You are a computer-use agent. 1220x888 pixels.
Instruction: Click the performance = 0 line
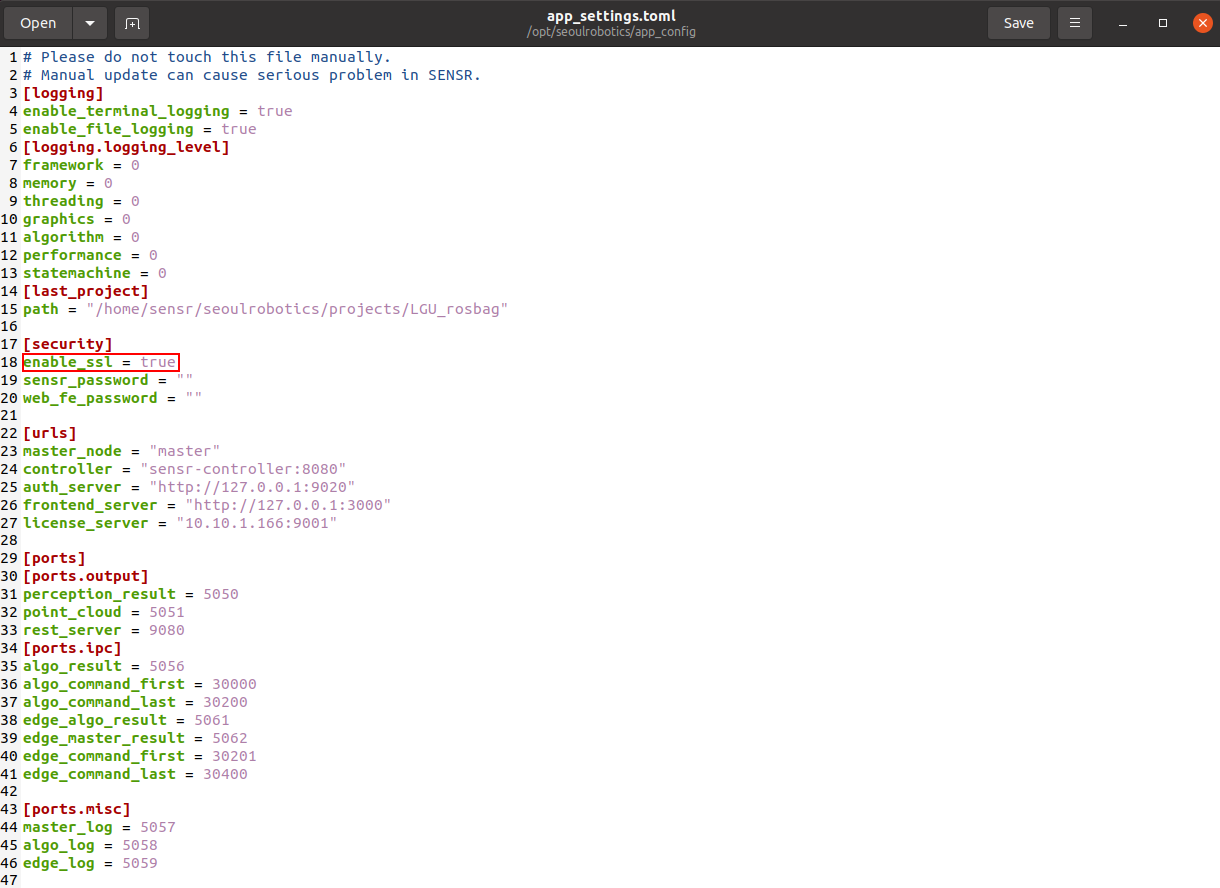click(x=90, y=255)
